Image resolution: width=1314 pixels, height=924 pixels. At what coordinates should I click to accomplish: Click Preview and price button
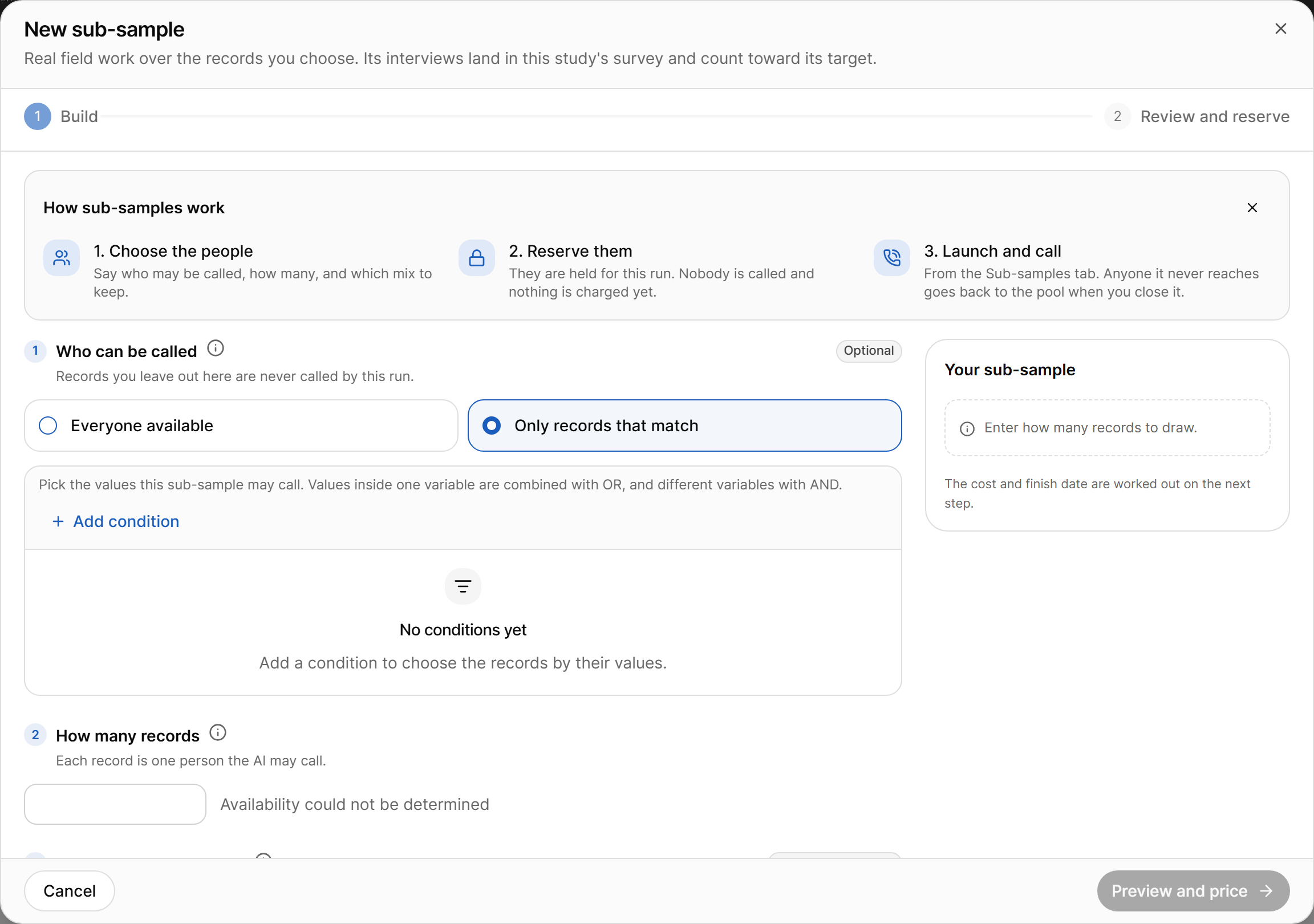pos(1193,891)
